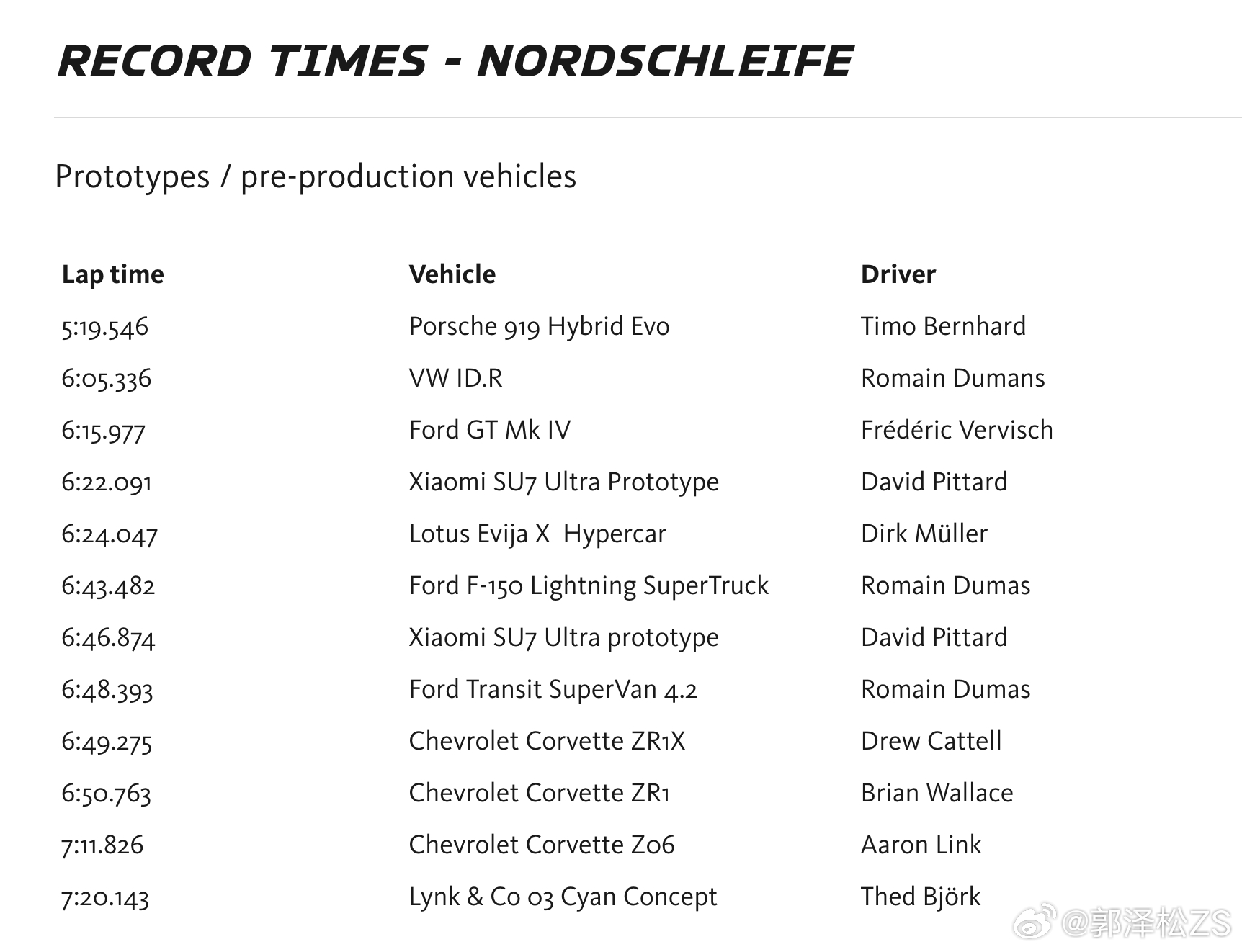Select Xiaomi SU7 Ultra Prototype 6:22.091 row
The width and height of the screenshot is (1242, 952).
[x=563, y=482]
